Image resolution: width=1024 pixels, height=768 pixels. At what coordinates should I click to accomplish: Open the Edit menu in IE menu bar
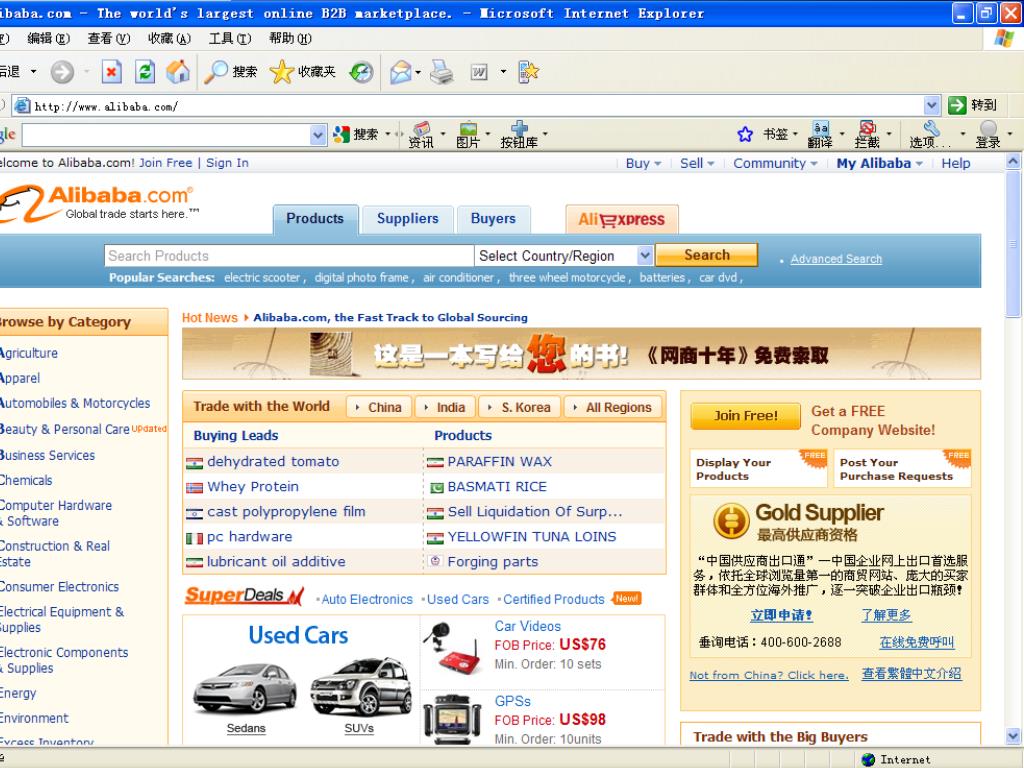click(x=48, y=39)
